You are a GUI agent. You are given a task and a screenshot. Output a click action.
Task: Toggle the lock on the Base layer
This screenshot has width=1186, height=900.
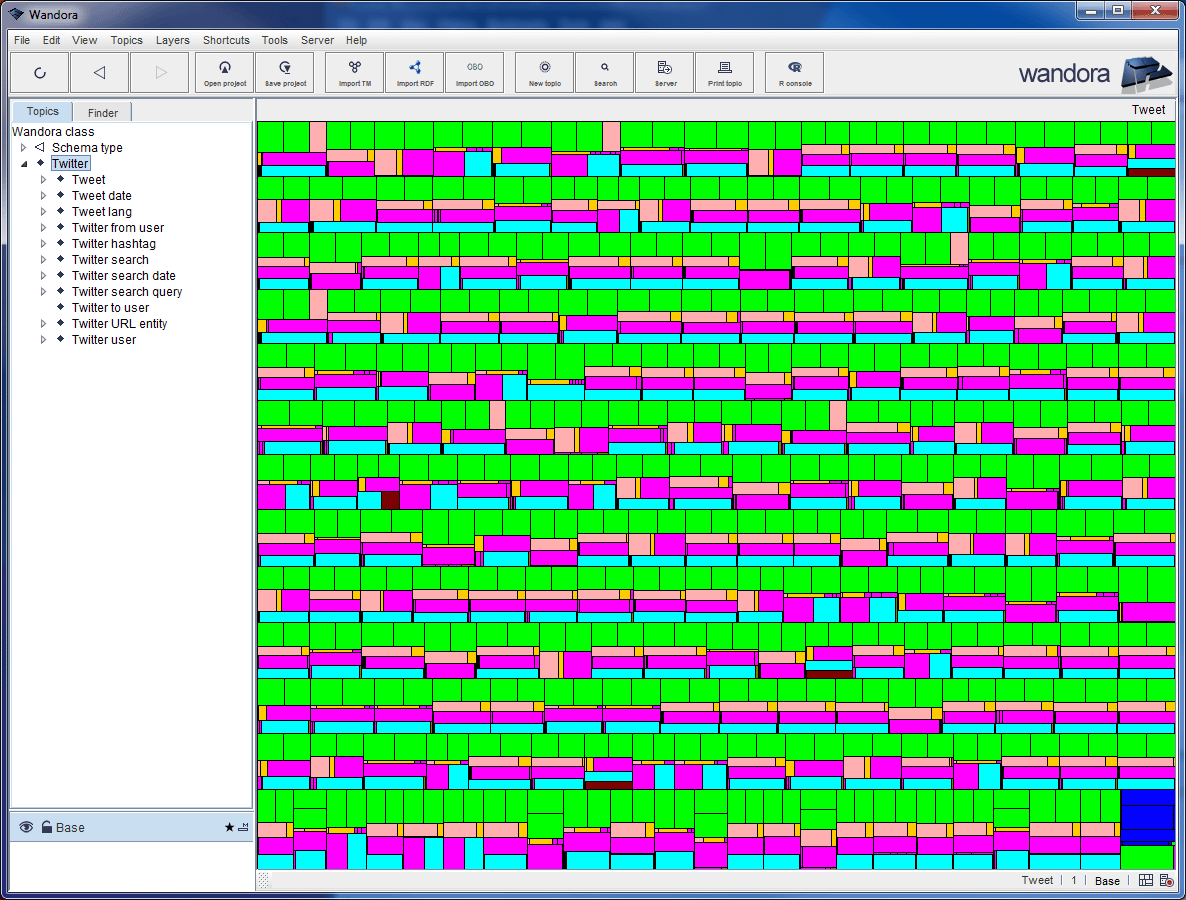[47, 827]
